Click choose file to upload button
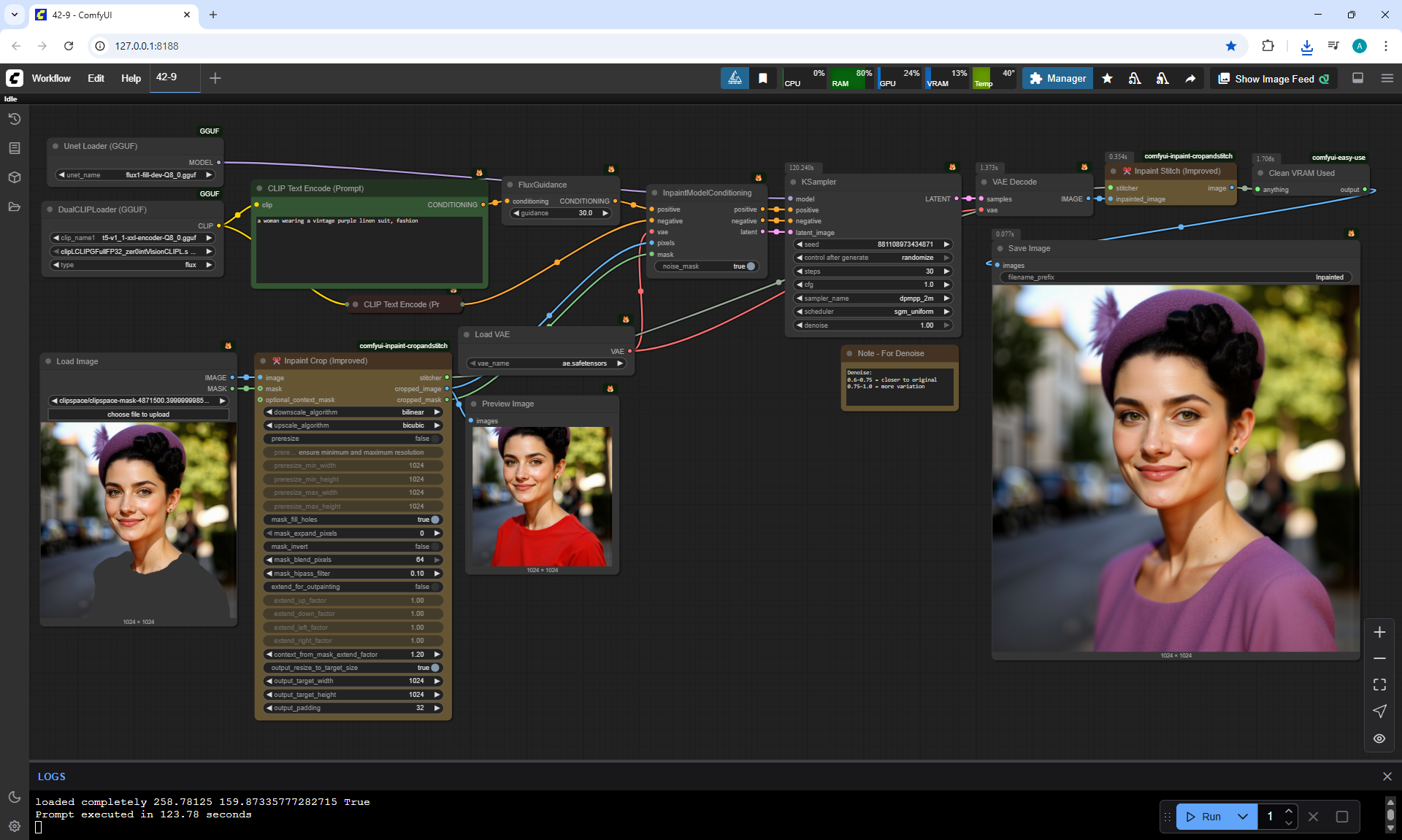Viewport: 1402px width, 840px height. pos(138,415)
